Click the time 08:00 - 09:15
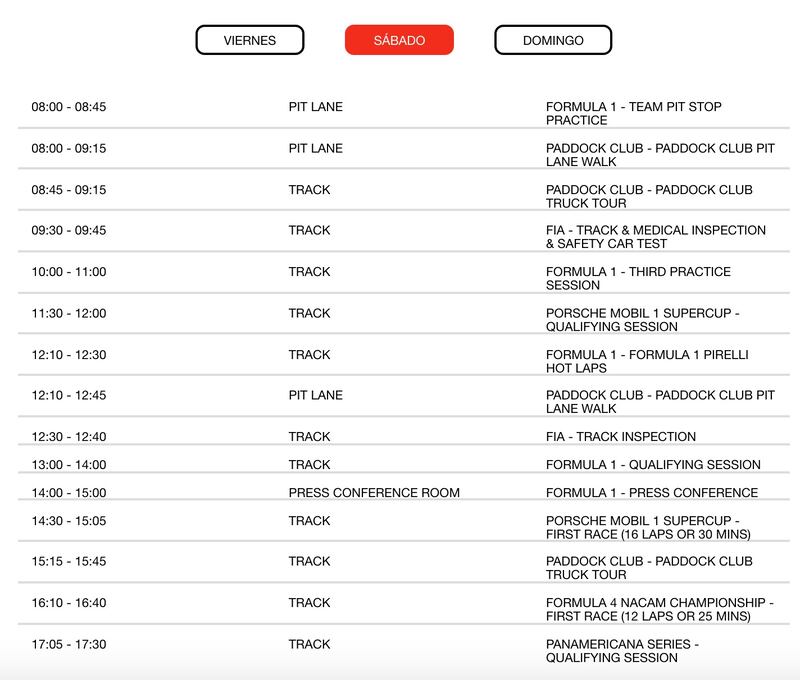 (69, 148)
